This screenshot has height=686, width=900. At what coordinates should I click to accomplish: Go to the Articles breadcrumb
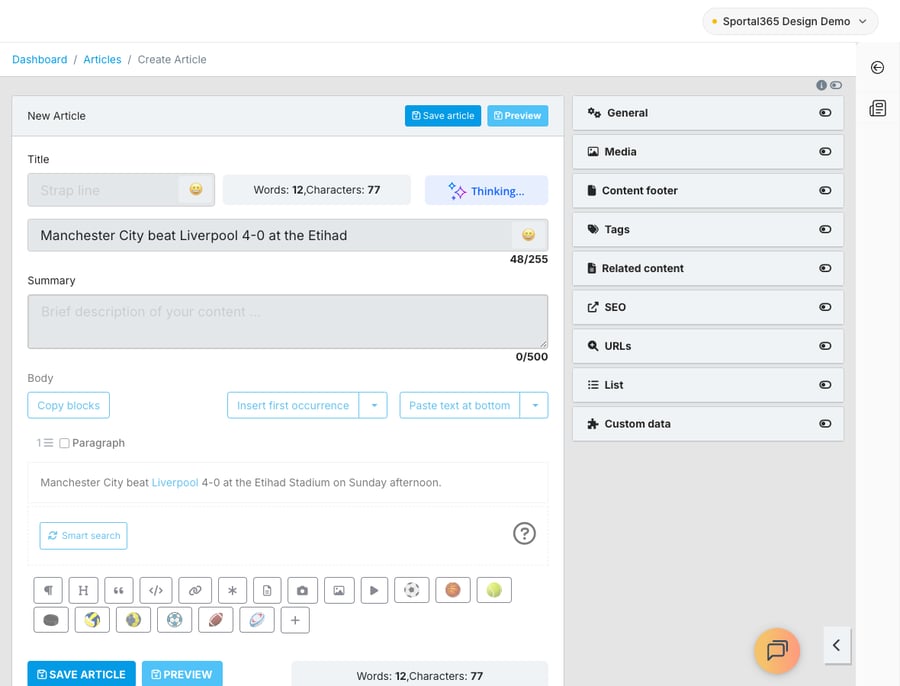102,60
